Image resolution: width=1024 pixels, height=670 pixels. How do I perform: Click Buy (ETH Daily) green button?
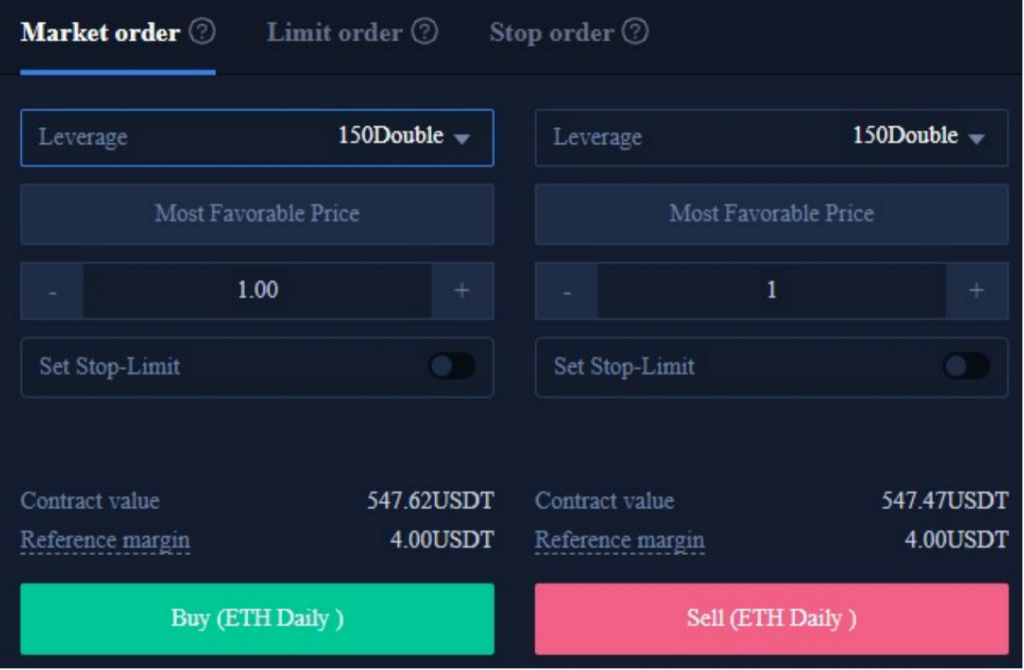point(257,619)
